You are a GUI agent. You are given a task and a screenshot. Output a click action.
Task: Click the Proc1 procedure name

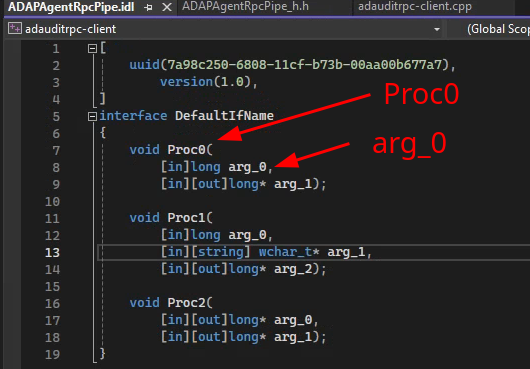[x=186, y=218]
